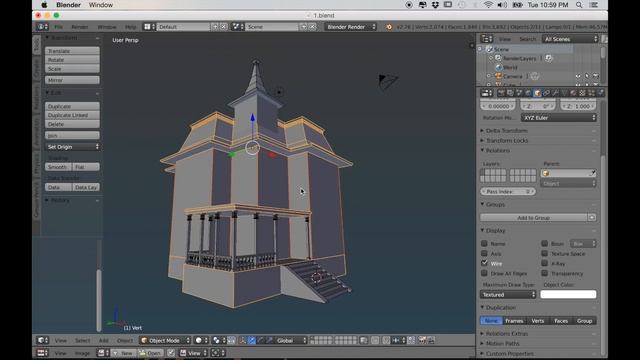Click the UV/Image editor type icon
The height and width of the screenshot is (360, 640).
point(42,353)
